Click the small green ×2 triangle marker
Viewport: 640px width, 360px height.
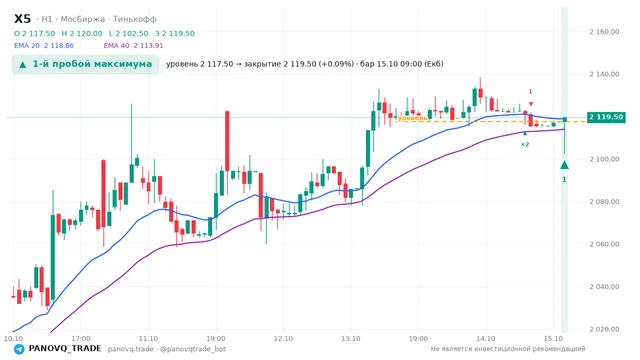click(525, 133)
